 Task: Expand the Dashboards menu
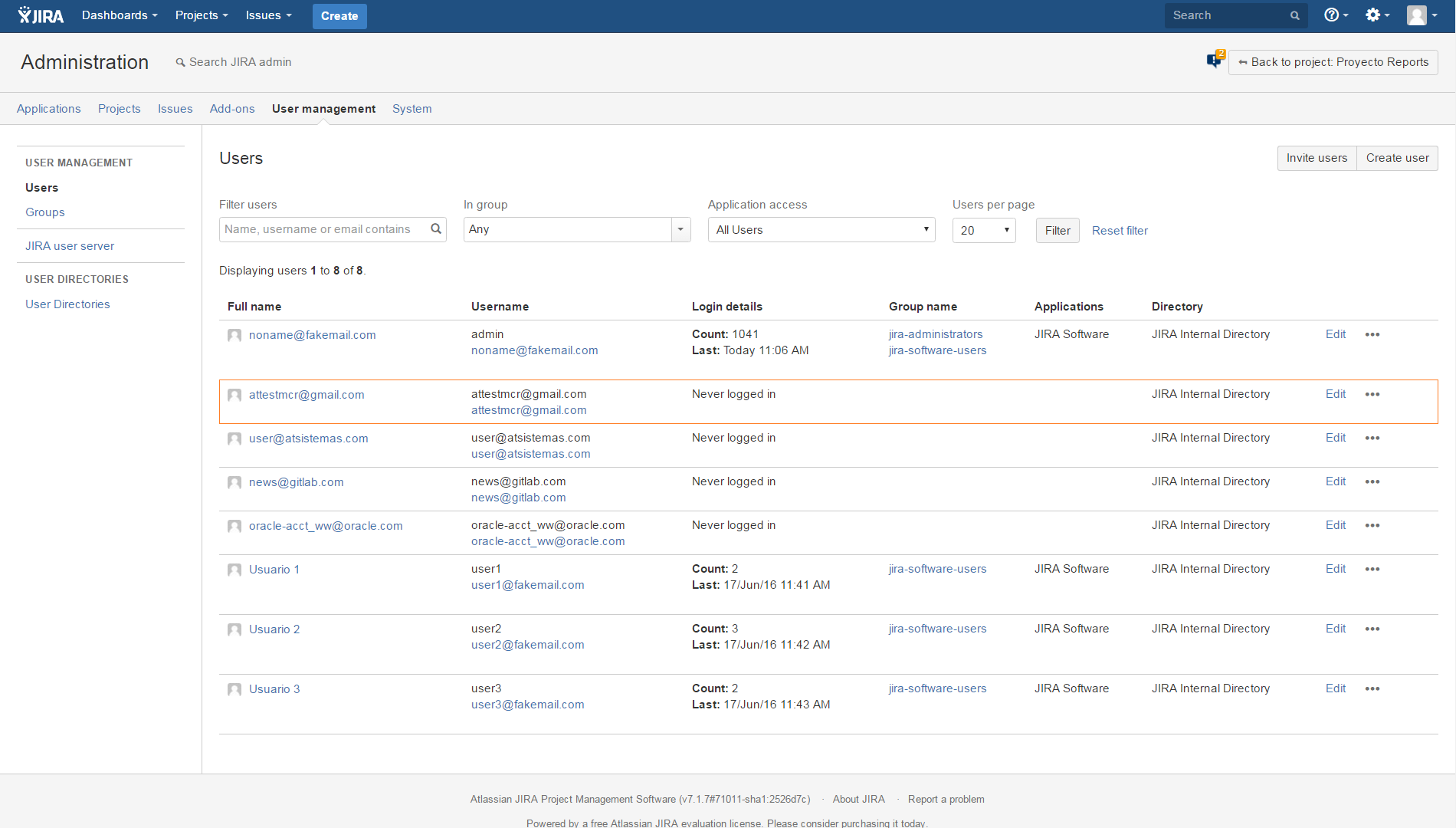pos(120,15)
